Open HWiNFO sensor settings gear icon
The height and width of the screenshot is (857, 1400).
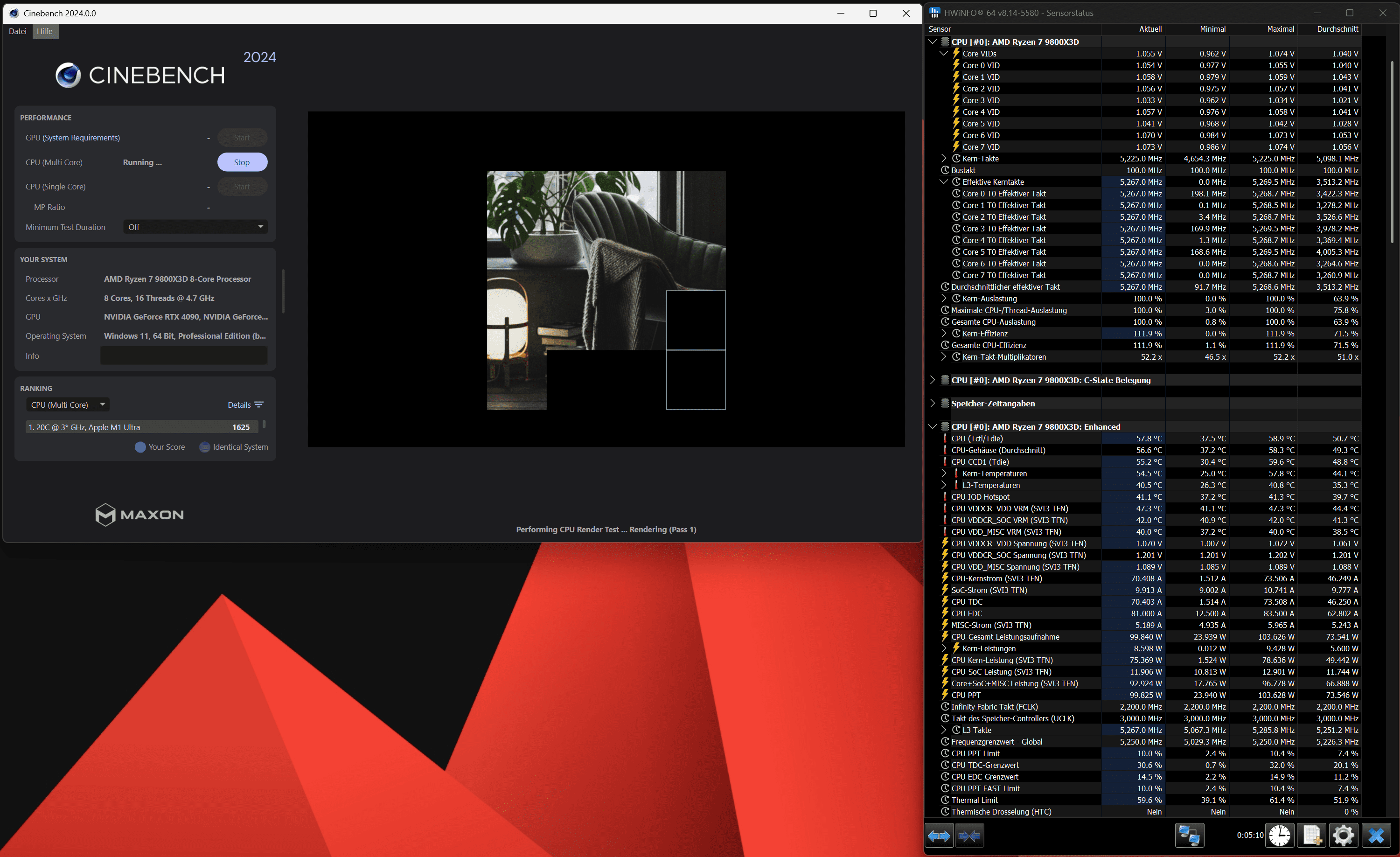1343,836
